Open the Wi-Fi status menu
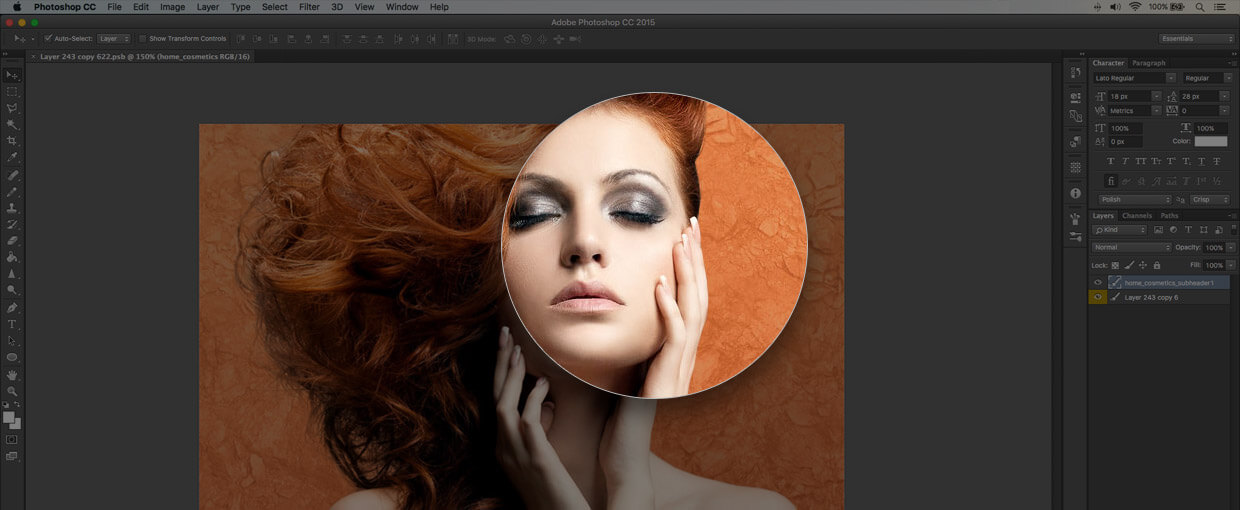 click(x=1135, y=7)
